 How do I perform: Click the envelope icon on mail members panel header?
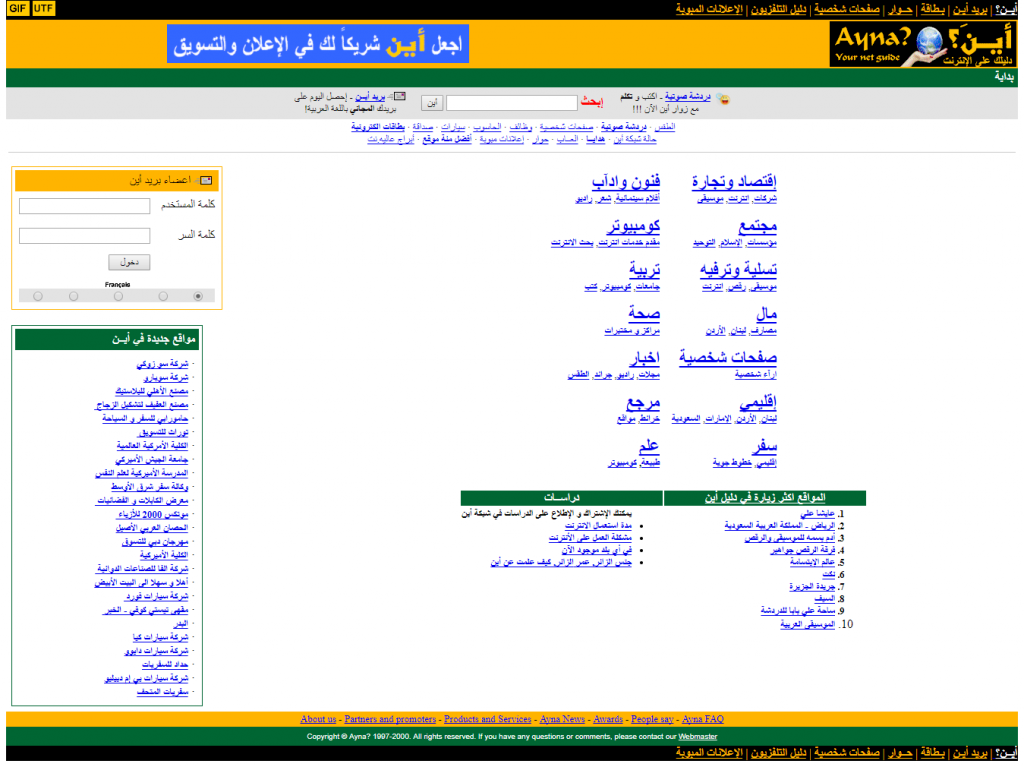(x=207, y=179)
